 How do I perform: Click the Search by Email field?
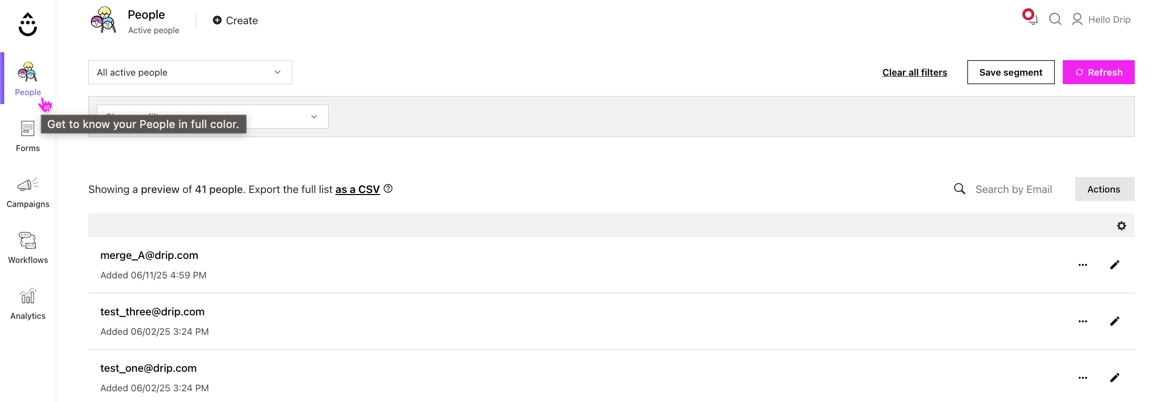click(x=1014, y=189)
